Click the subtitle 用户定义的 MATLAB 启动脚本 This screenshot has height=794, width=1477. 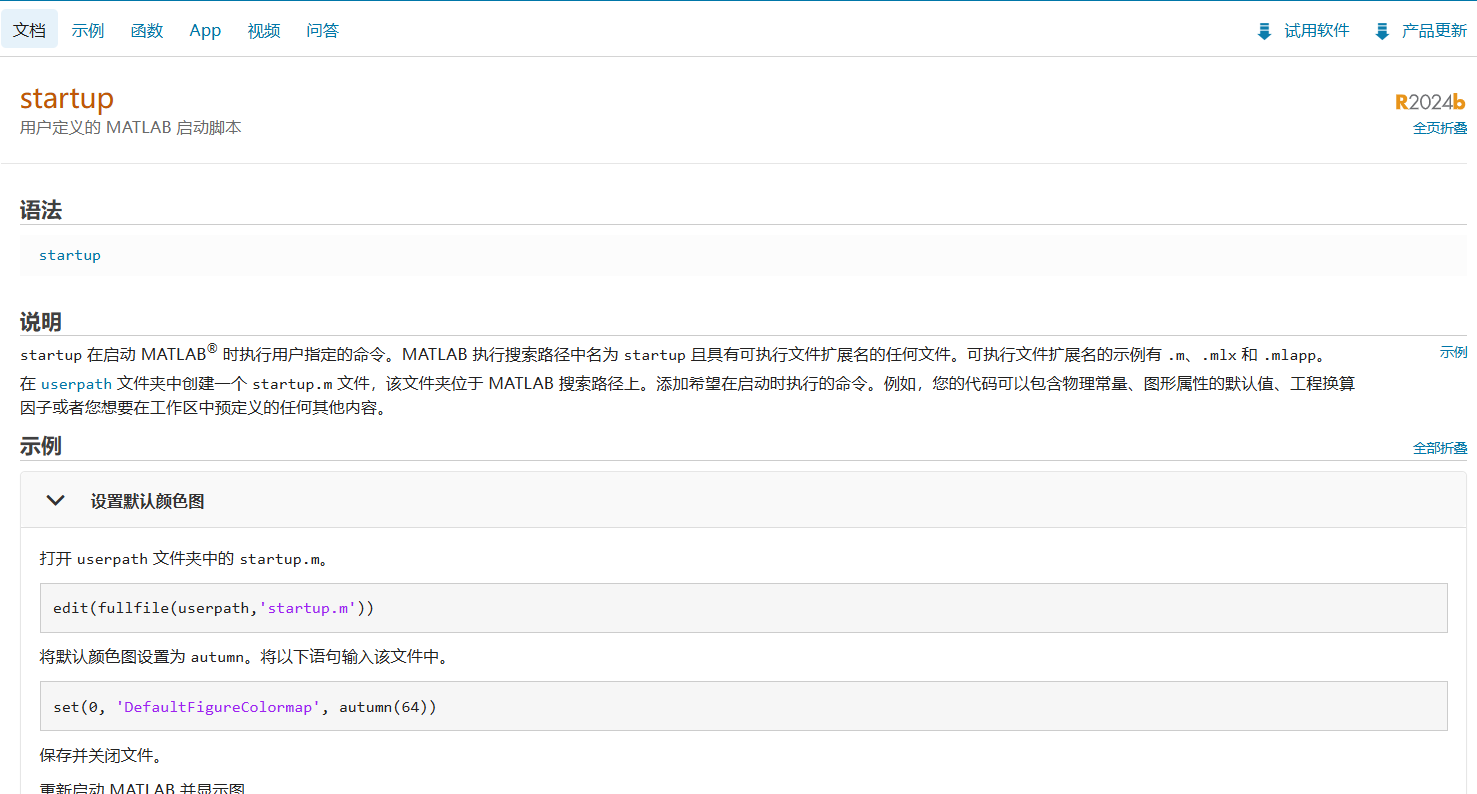click(x=131, y=128)
